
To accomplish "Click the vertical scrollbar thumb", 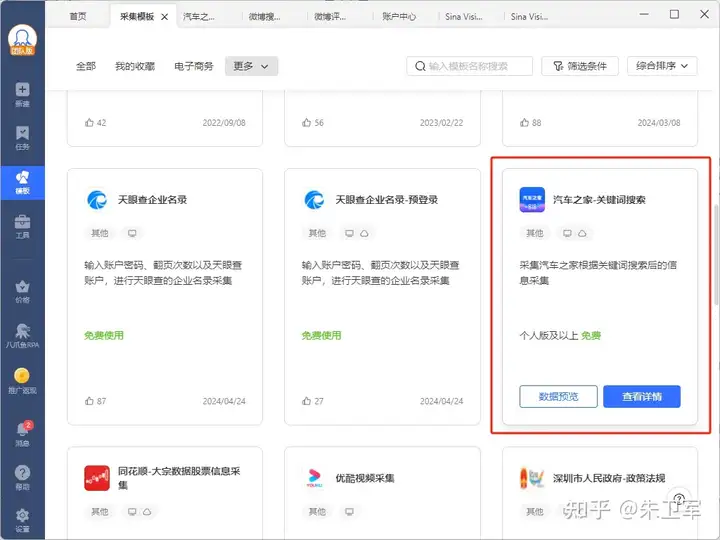I will (x=716, y=255).
